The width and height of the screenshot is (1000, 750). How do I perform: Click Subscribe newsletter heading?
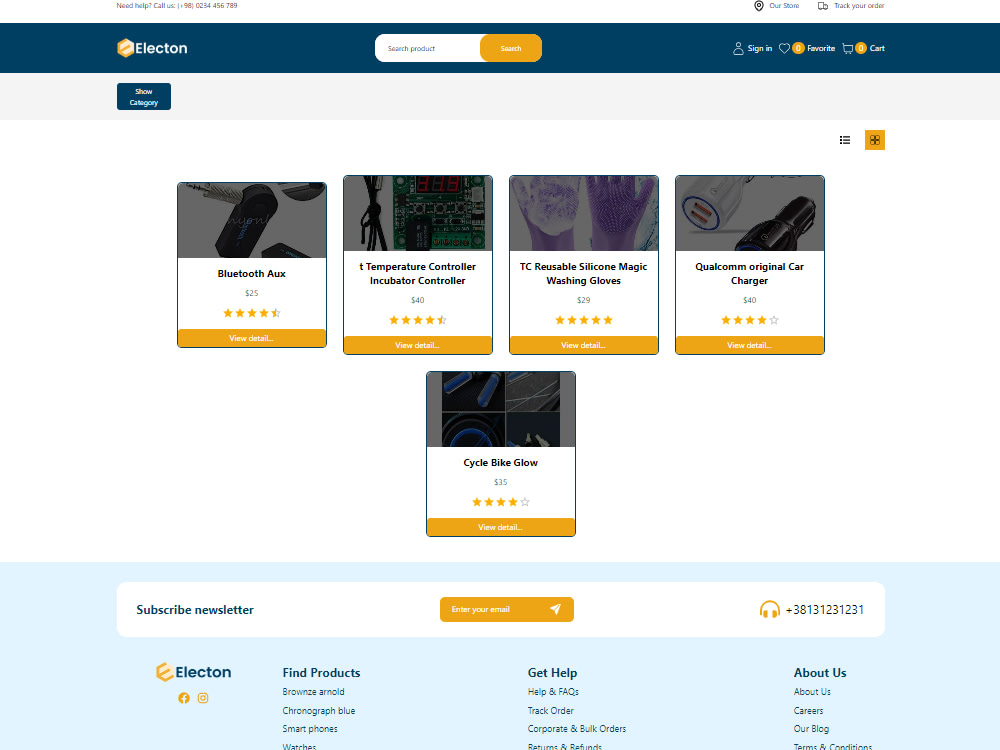tap(195, 610)
